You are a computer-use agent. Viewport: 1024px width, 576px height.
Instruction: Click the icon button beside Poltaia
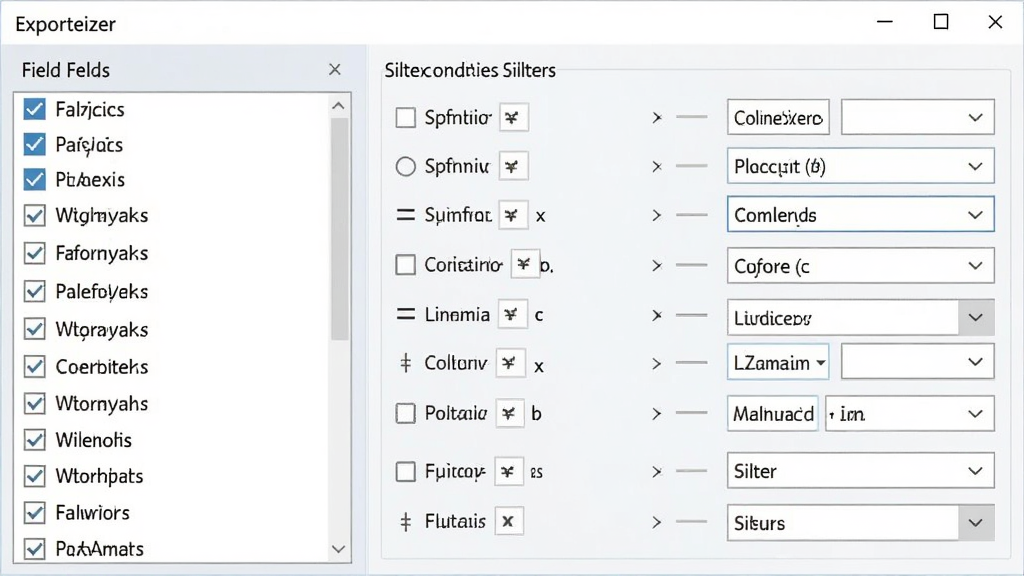pos(509,413)
